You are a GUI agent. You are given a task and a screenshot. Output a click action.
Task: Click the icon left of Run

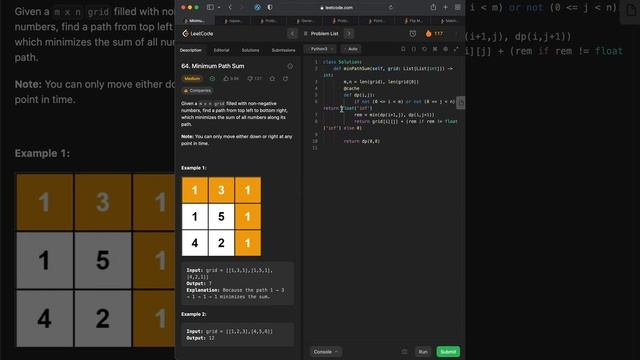[404, 351]
